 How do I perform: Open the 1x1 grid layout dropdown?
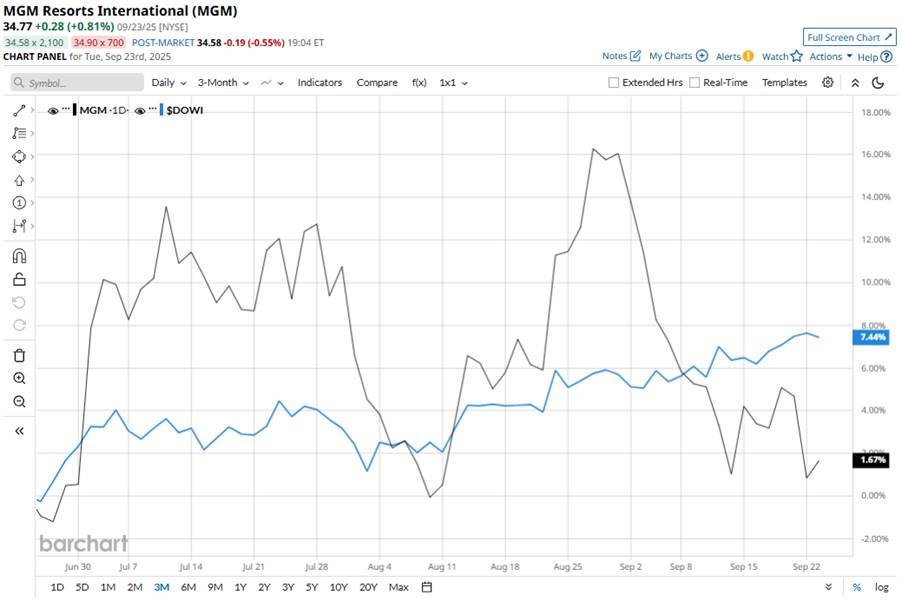pyautogui.click(x=453, y=83)
